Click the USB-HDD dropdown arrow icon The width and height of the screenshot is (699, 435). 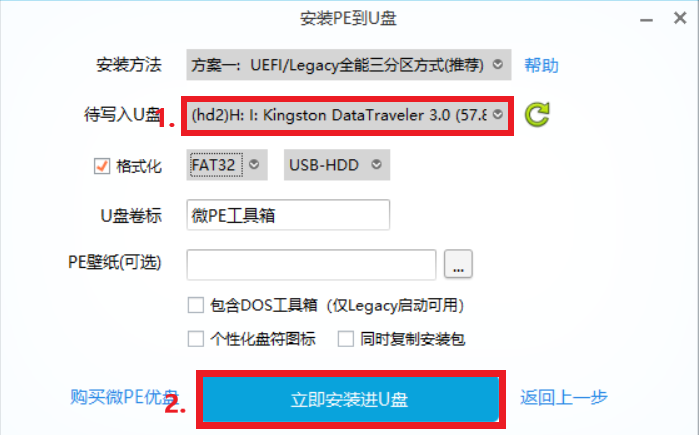click(x=377, y=164)
